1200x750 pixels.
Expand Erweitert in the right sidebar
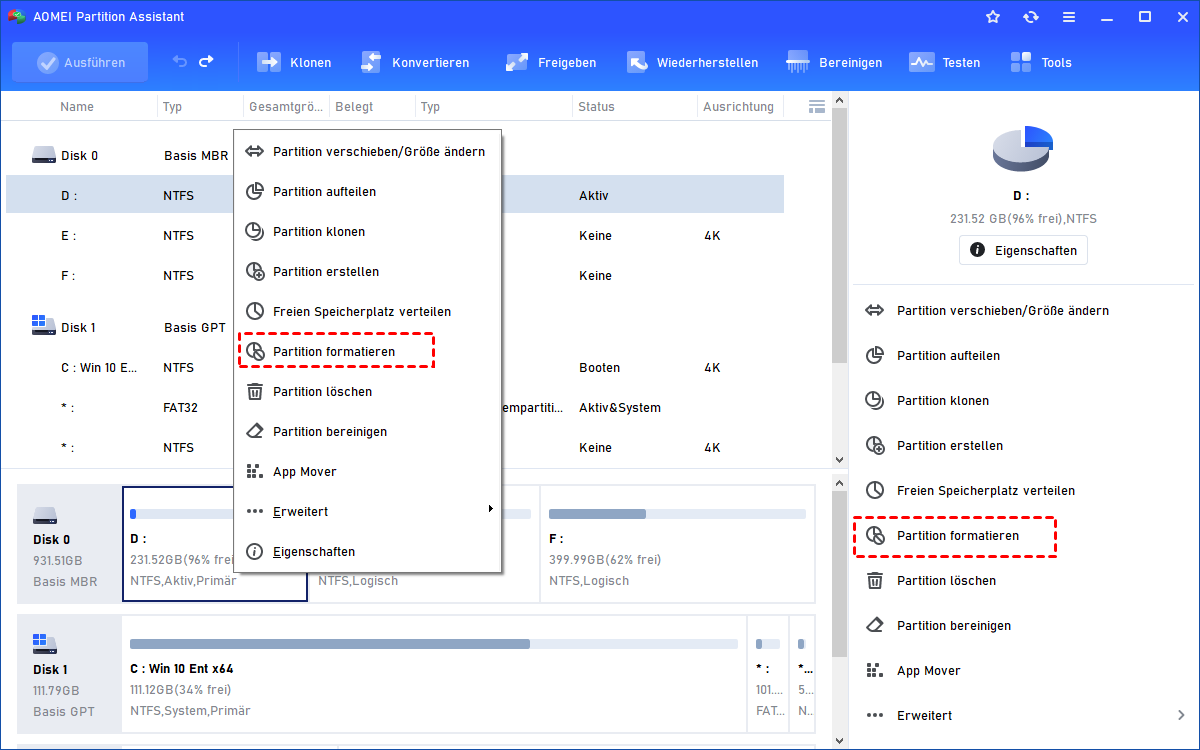(x=1025, y=715)
